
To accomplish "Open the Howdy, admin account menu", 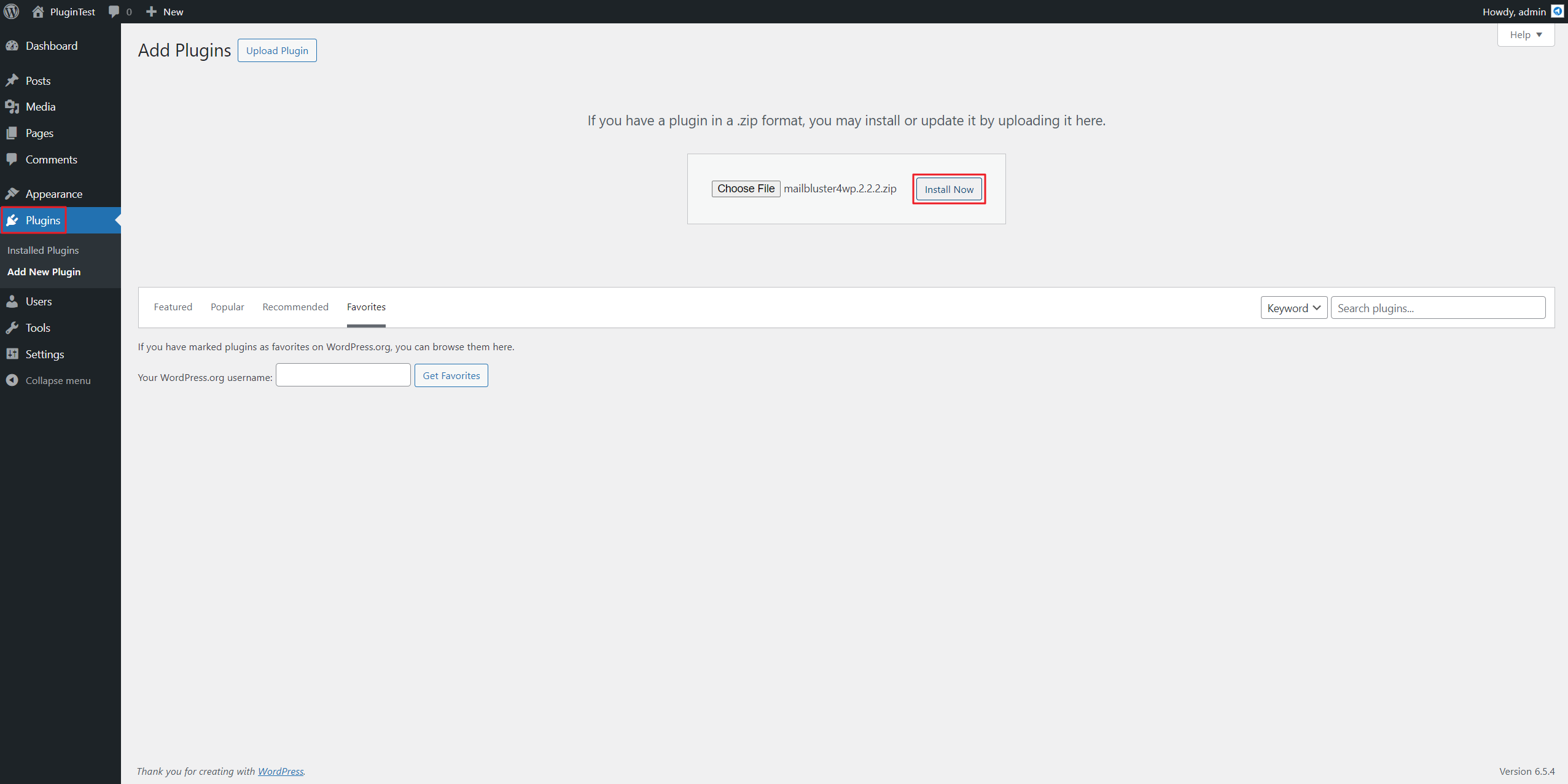I will coord(1513,12).
